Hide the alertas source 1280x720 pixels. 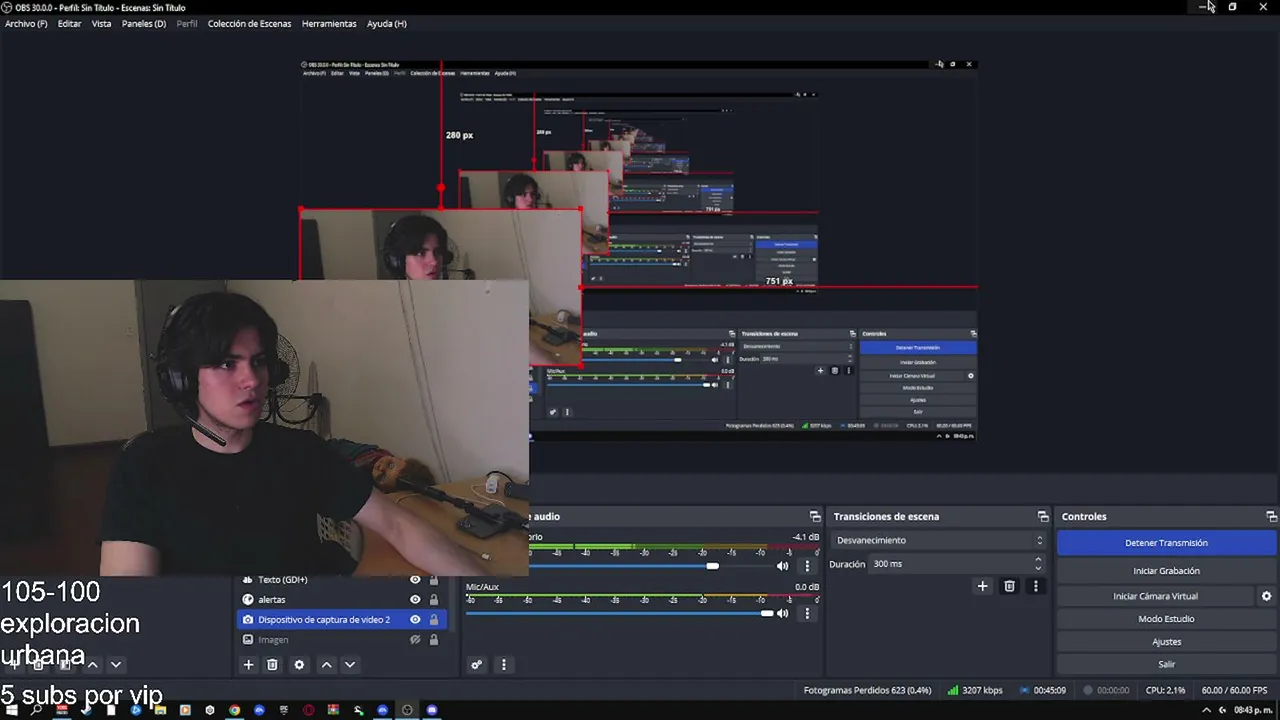click(x=415, y=600)
